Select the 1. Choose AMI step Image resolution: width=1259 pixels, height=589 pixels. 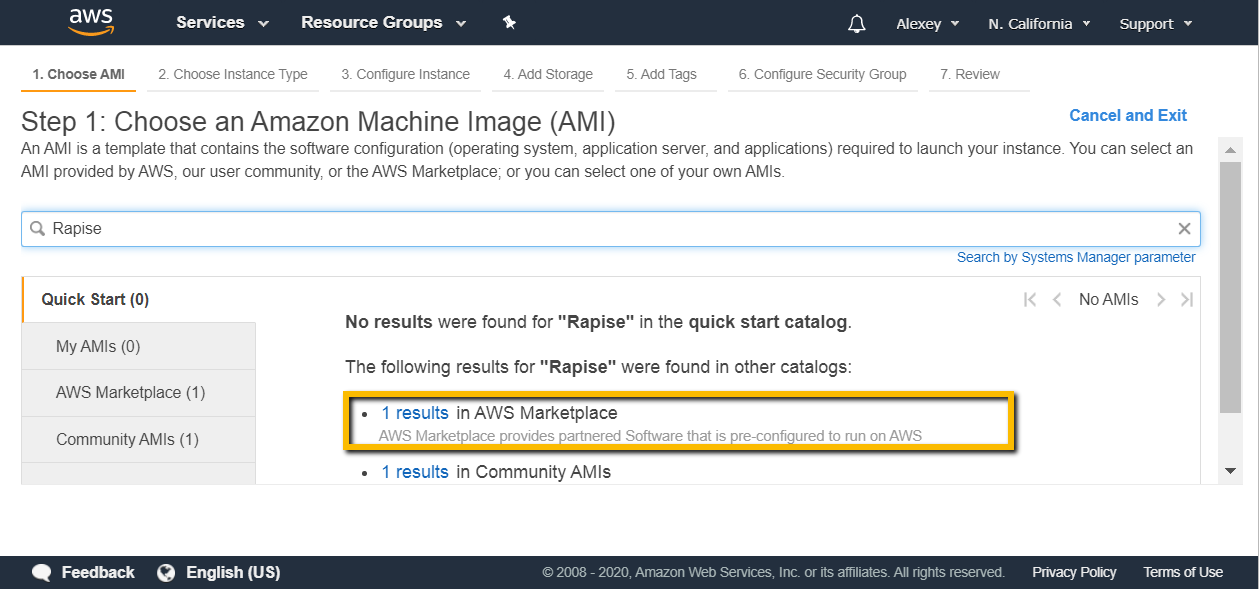point(79,74)
